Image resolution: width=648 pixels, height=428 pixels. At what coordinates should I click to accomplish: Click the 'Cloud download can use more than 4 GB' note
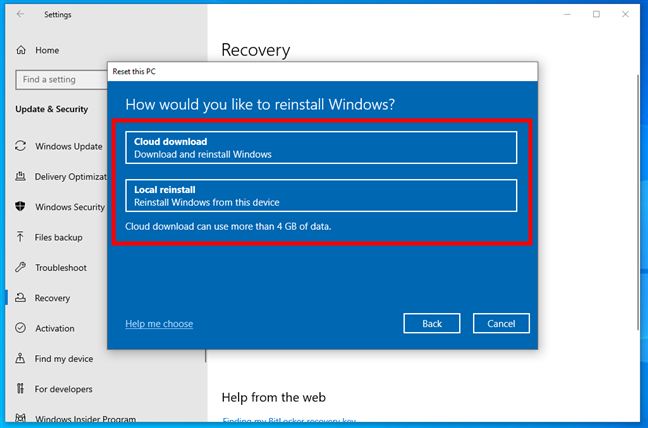point(228,226)
